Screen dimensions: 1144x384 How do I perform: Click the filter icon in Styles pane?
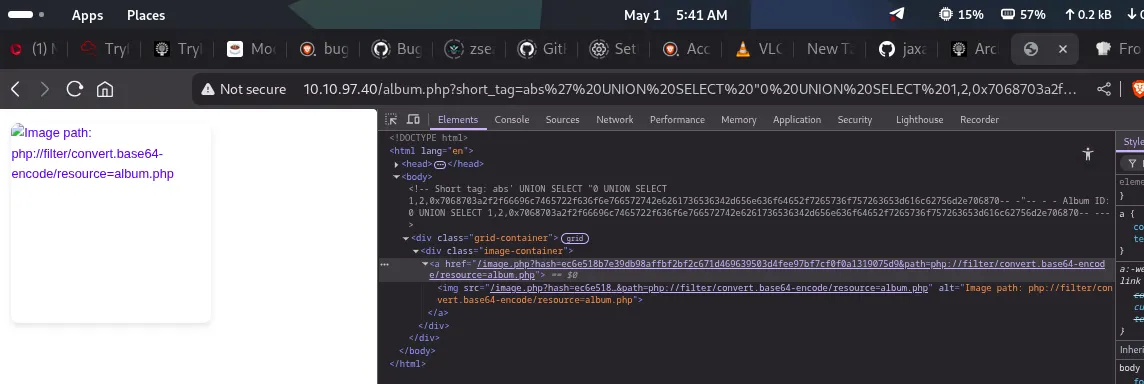click(1132, 164)
